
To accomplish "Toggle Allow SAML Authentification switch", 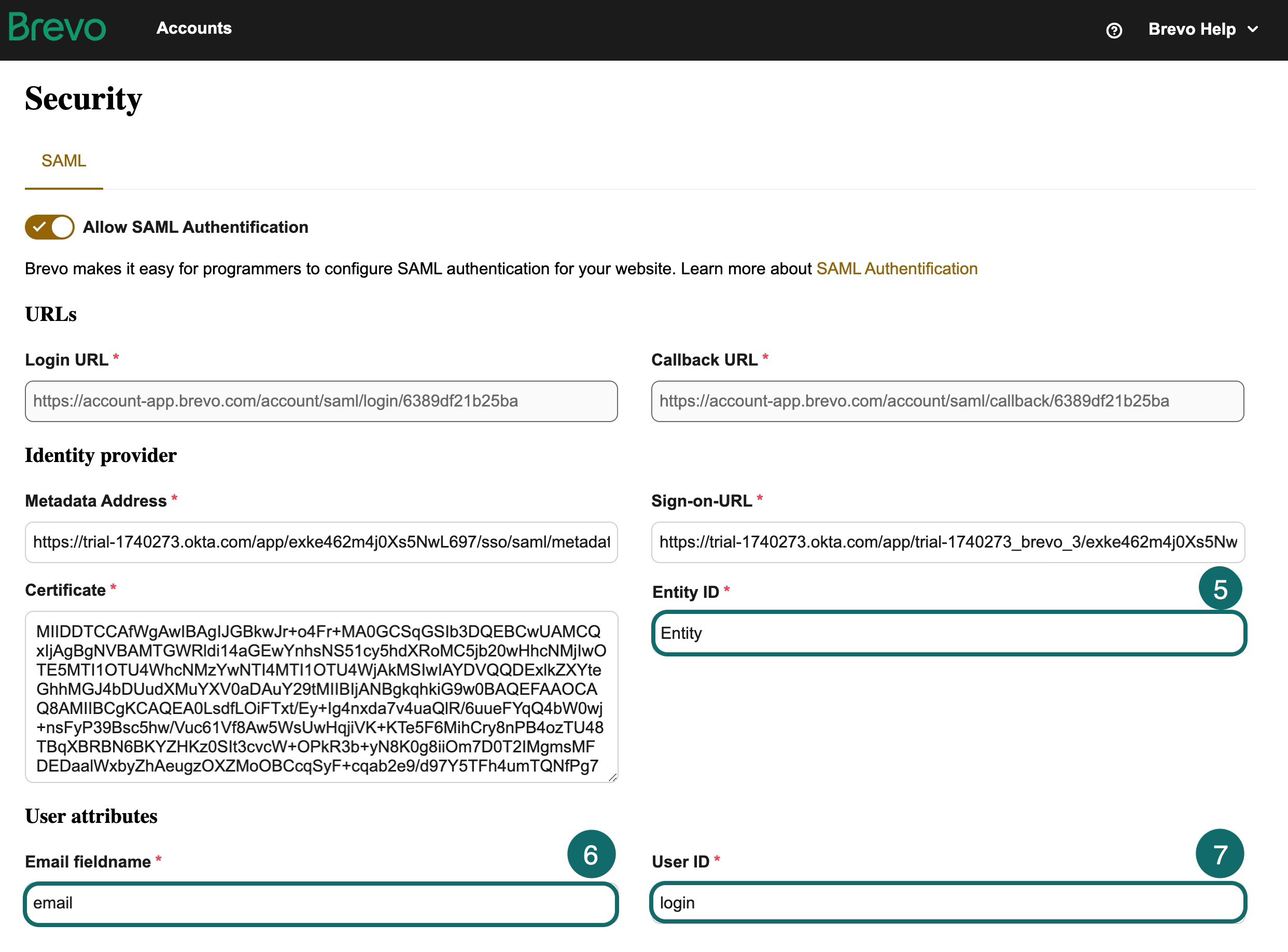I will click(x=50, y=227).
